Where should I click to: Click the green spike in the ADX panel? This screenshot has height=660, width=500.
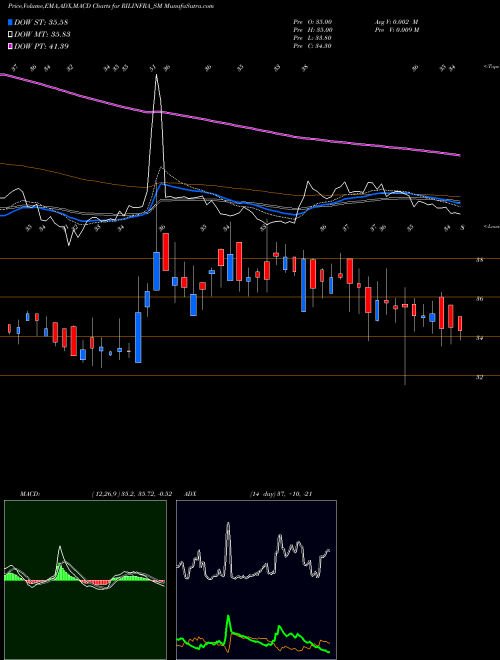(229, 617)
